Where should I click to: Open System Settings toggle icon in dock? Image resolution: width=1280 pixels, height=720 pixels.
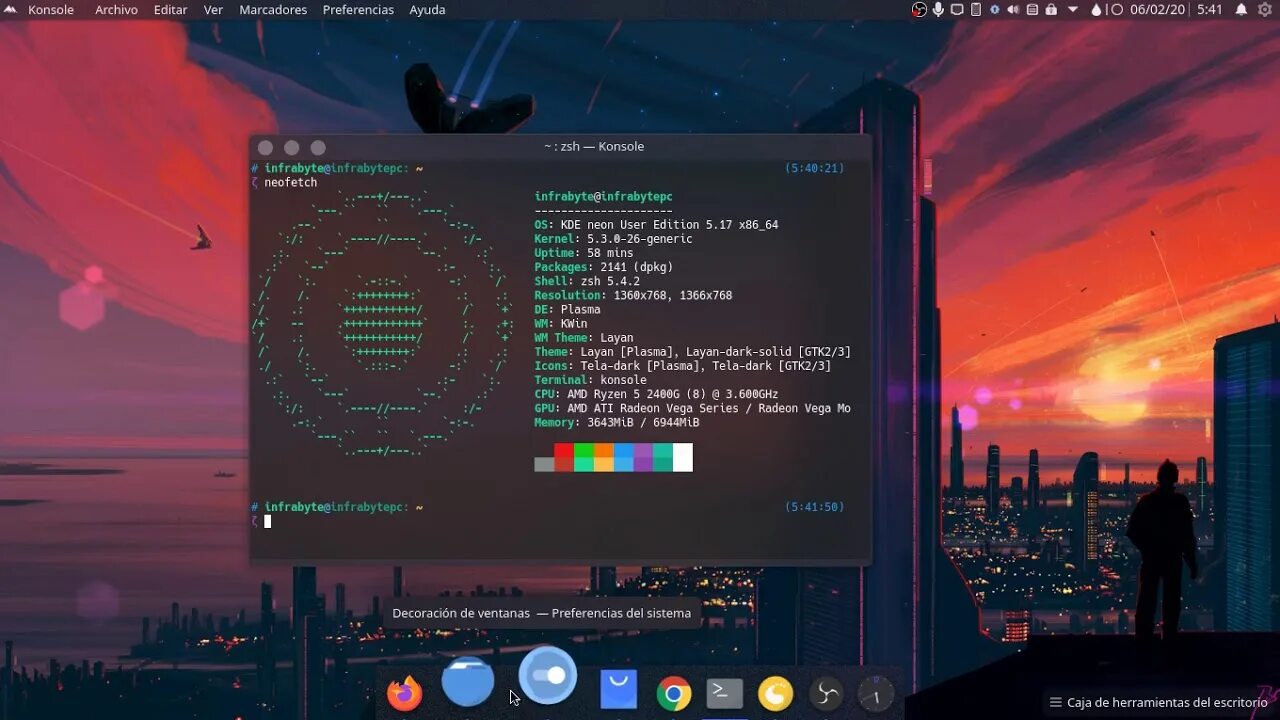click(x=548, y=675)
